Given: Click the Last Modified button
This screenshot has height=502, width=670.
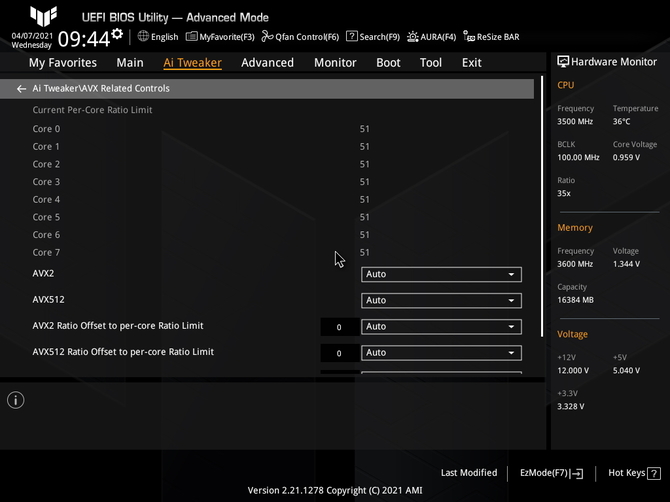Looking at the screenshot, I should pyautogui.click(x=468, y=473).
